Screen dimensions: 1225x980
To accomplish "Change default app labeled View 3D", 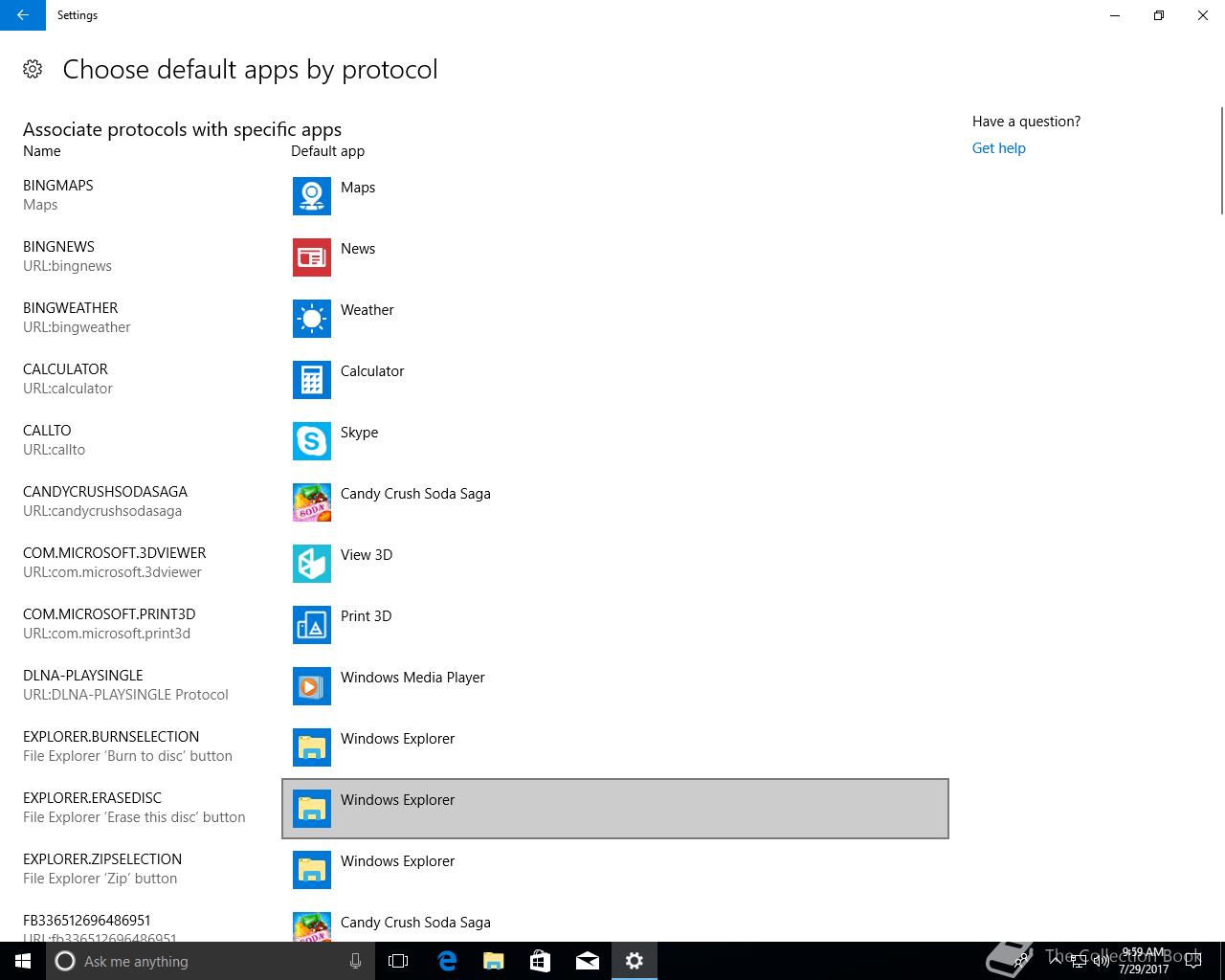I will click(x=615, y=564).
